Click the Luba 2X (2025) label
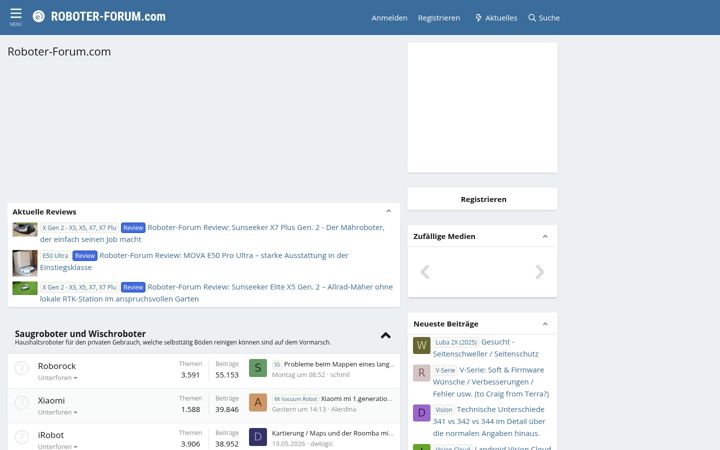Viewport: 720px width, 450px height. coord(456,343)
